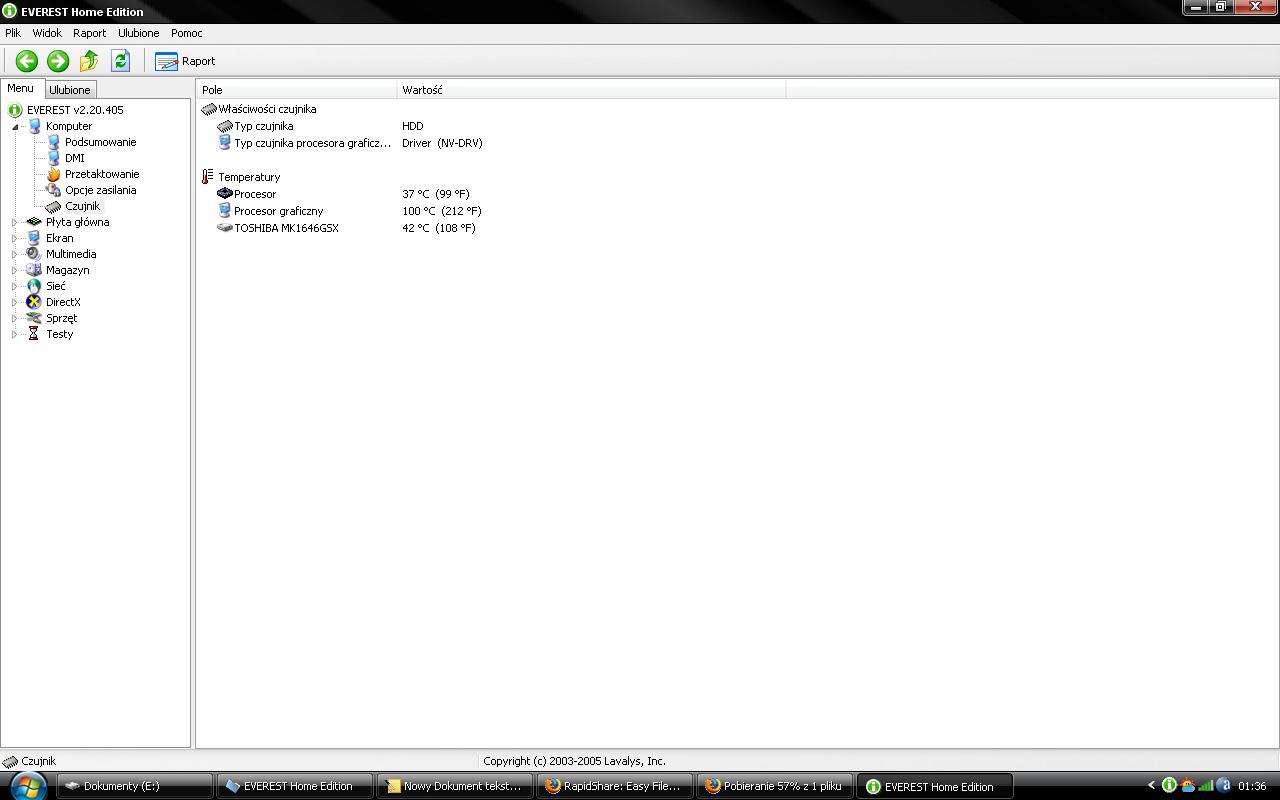
Task: Click the DMI icon in the tree
Action: 53,158
